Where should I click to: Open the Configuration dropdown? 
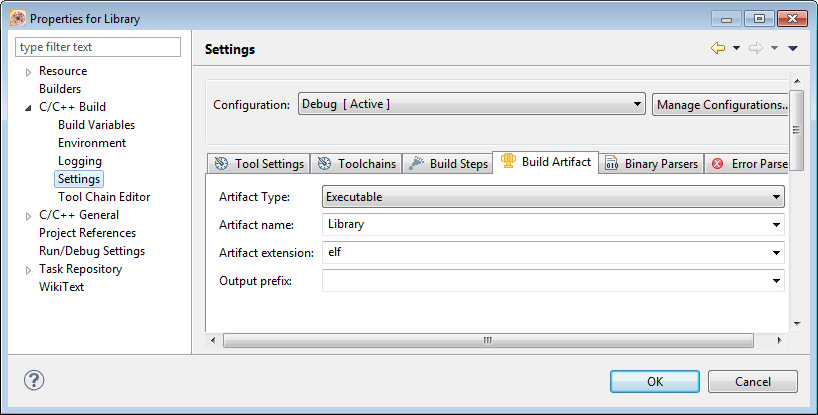[x=471, y=104]
